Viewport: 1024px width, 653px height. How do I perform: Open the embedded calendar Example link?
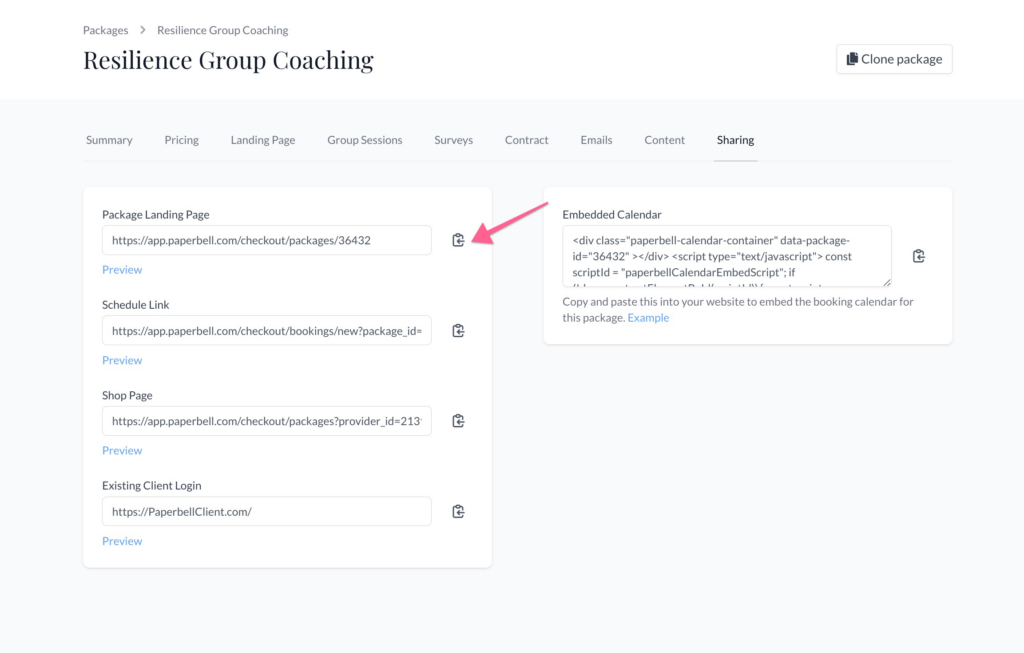(x=648, y=317)
